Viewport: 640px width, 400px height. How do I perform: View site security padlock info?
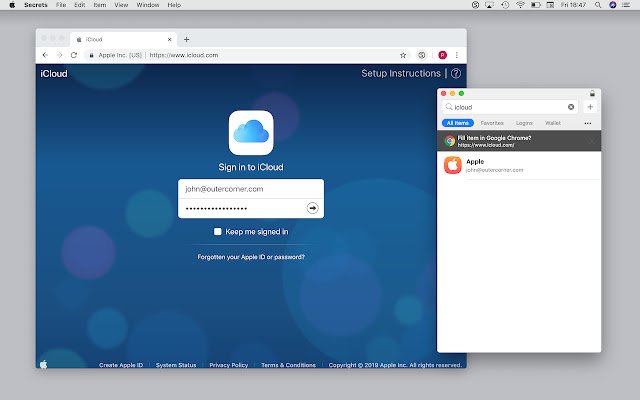point(91,55)
